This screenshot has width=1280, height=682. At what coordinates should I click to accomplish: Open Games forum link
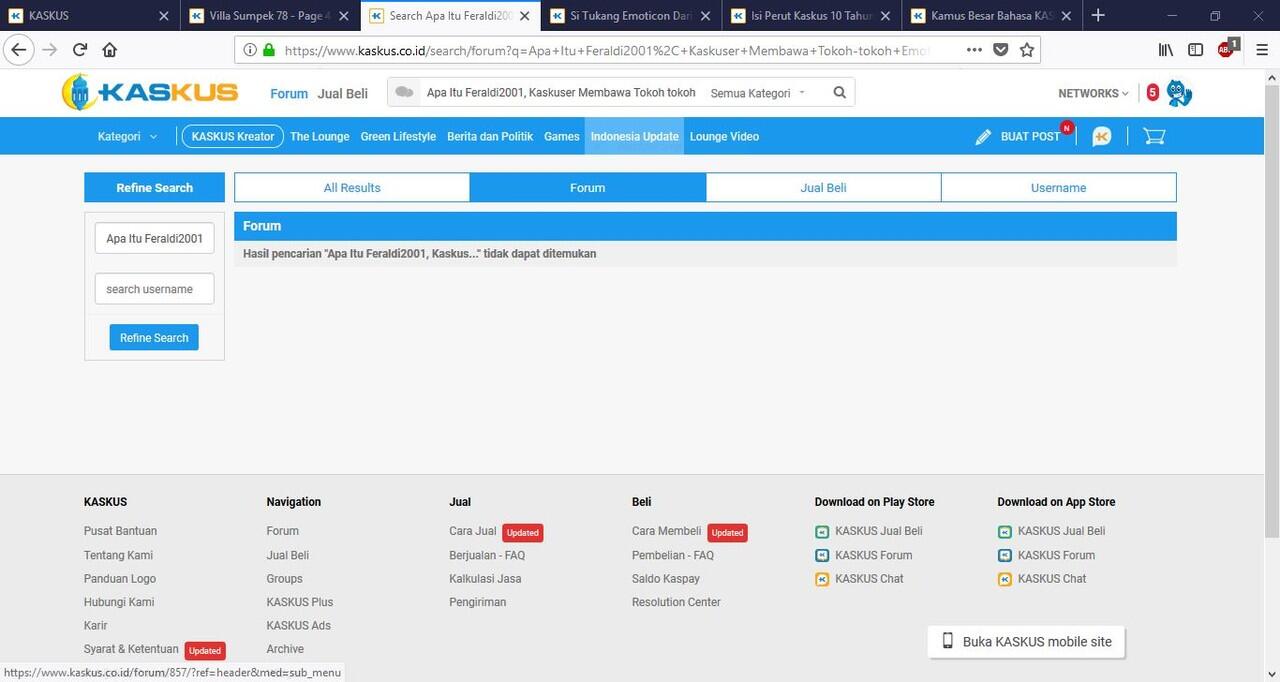tap(562, 137)
